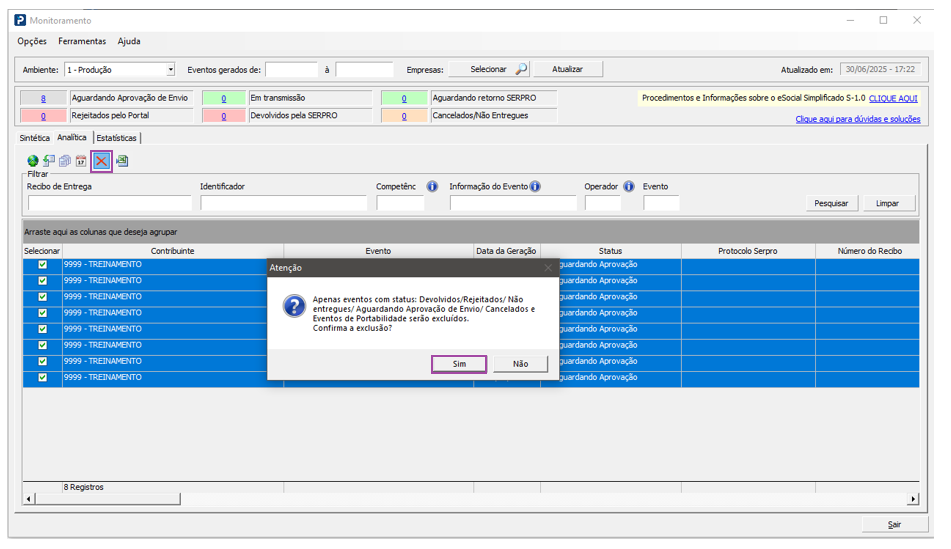
Task: Focus the Competênc filter field
Action: tap(400, 203)
